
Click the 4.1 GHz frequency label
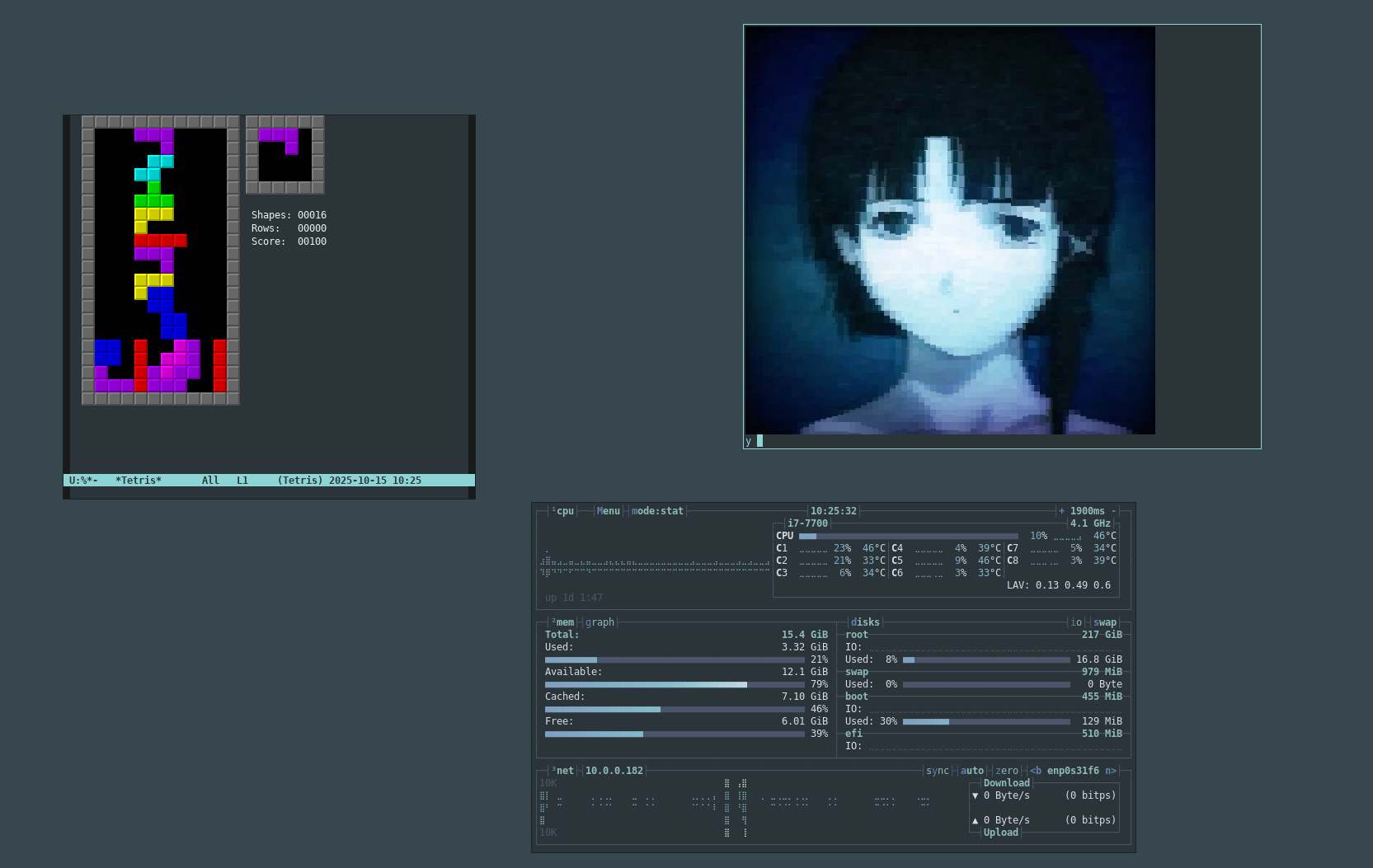[1090, 523]
